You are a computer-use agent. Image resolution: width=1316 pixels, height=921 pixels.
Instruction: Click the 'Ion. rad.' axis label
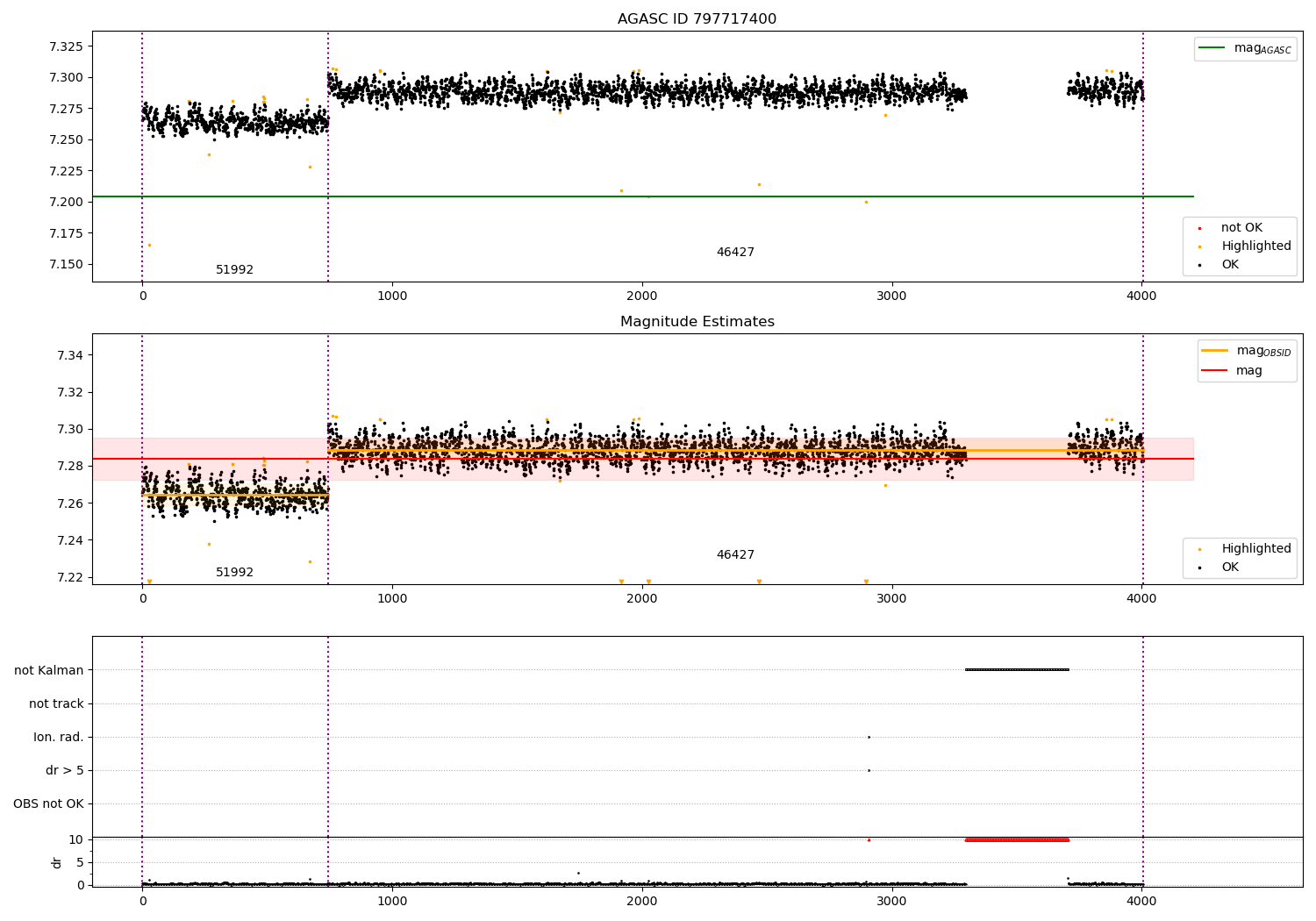59,737
